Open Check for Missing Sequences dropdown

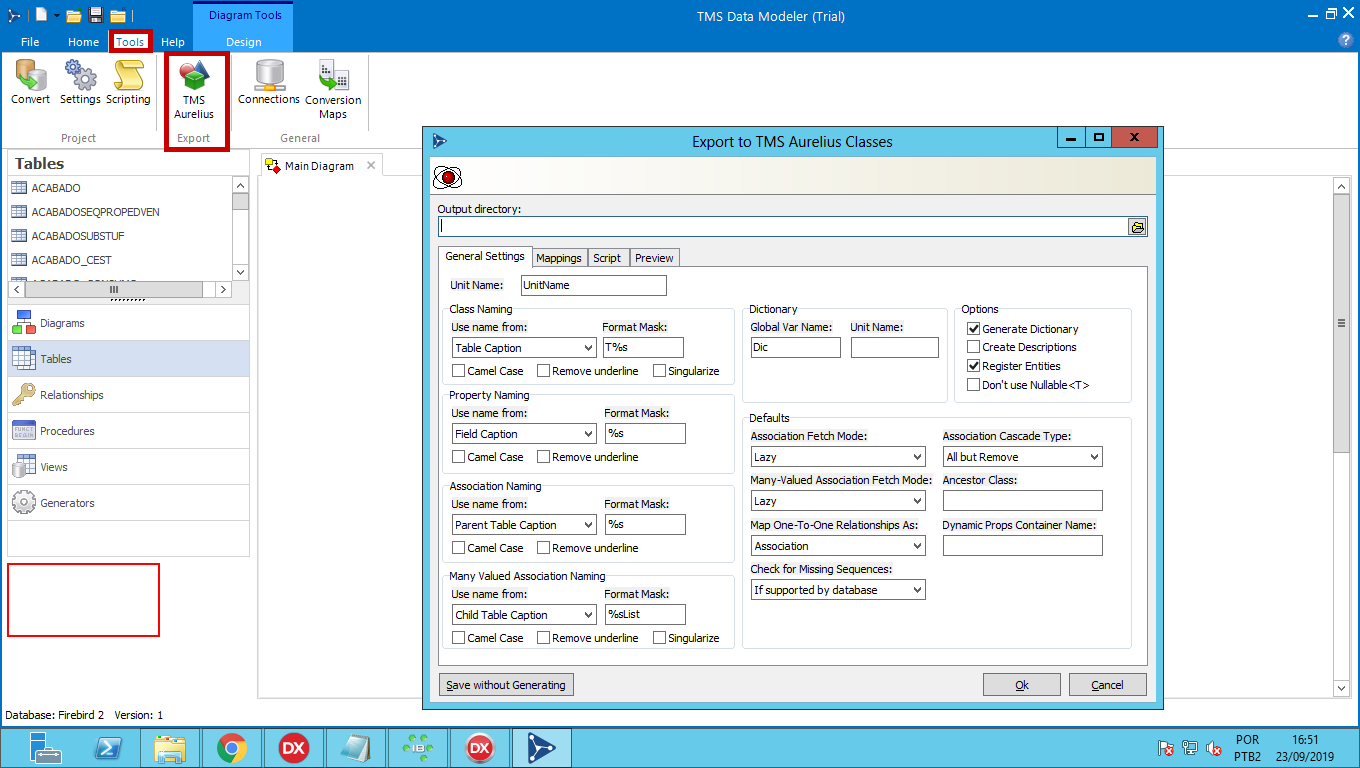coord(838,590)
